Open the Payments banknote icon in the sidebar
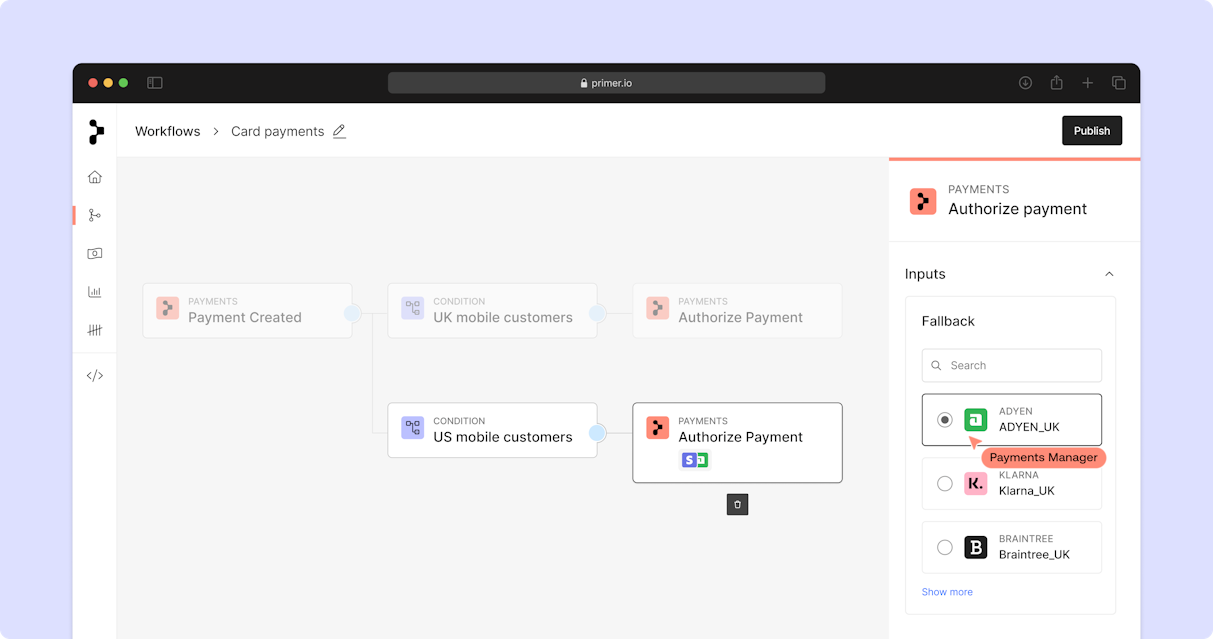This screenshot has width=1213, height=639. [x=95, y=253]
